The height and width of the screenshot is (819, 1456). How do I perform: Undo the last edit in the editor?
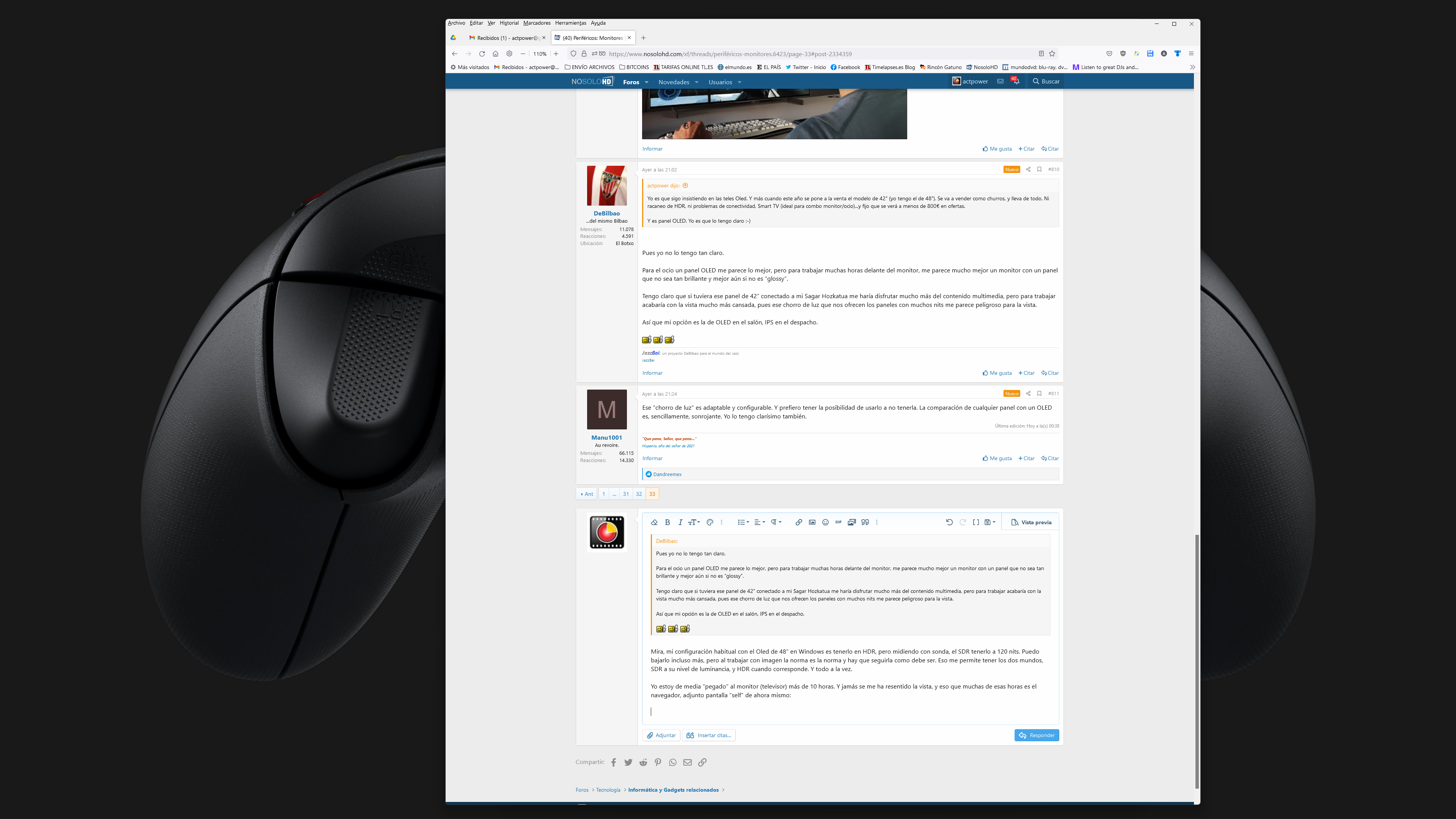949,522
